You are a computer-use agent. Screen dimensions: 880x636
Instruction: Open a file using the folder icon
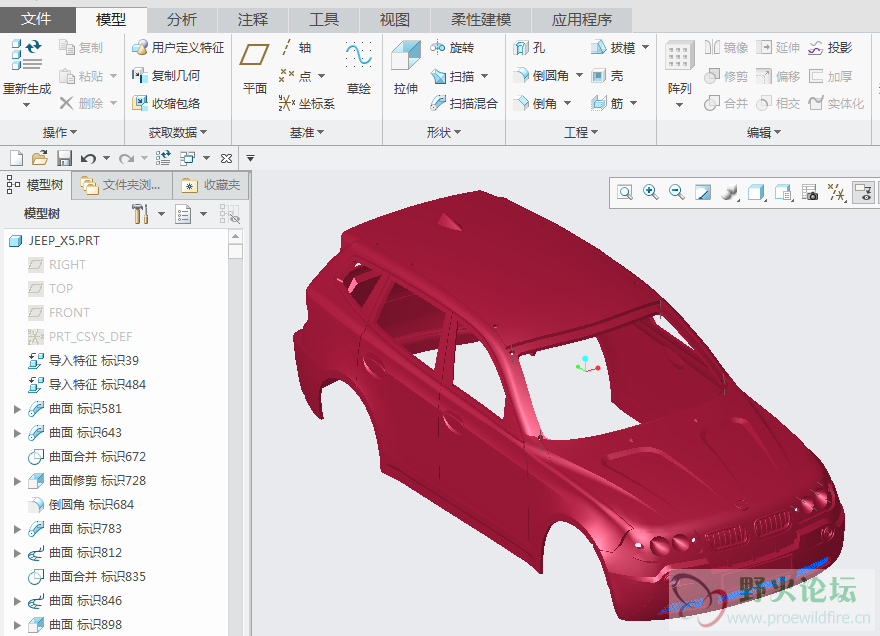point(40,158)
